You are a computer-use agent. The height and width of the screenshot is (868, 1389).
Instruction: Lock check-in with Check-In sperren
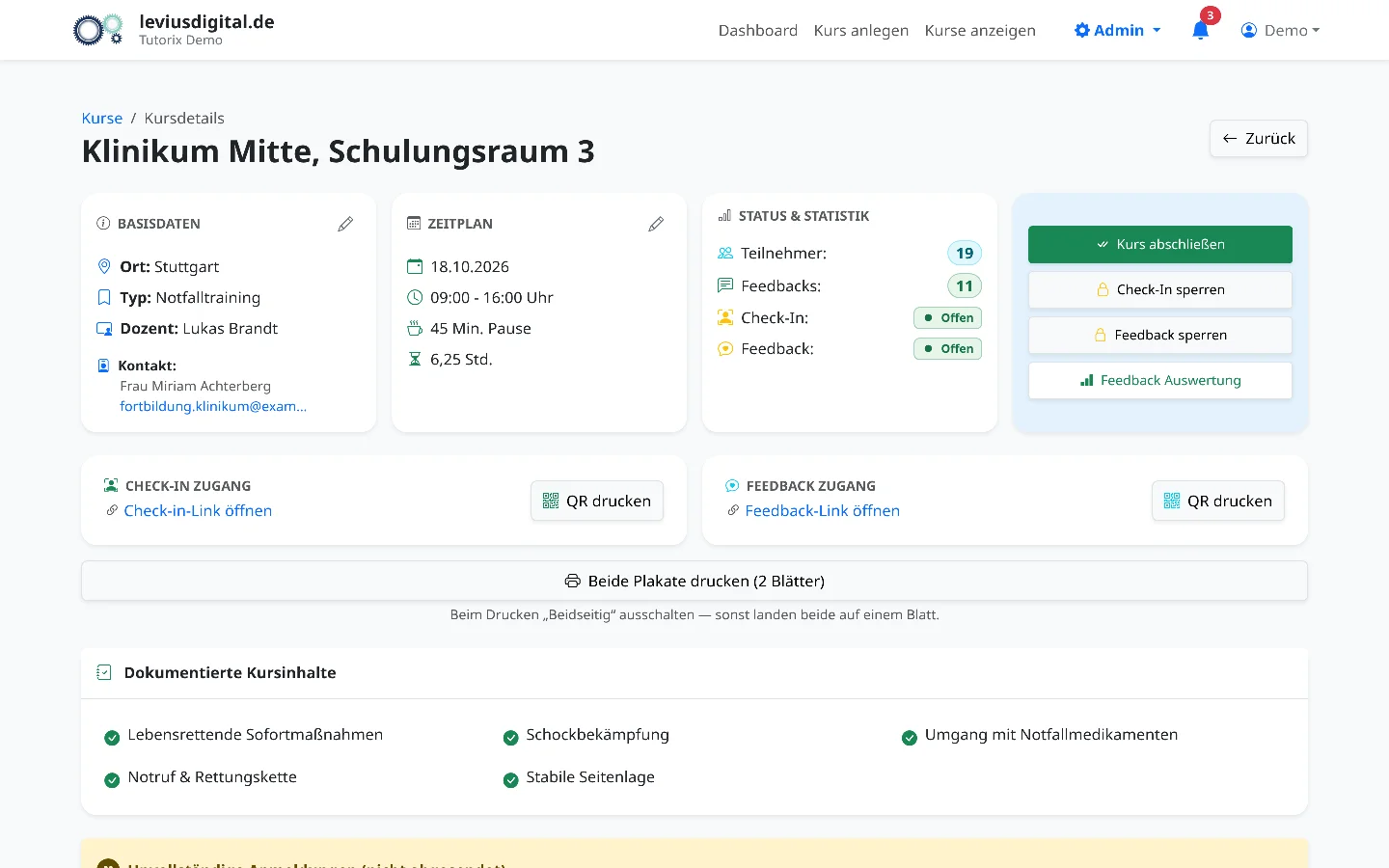[1160, 289]
